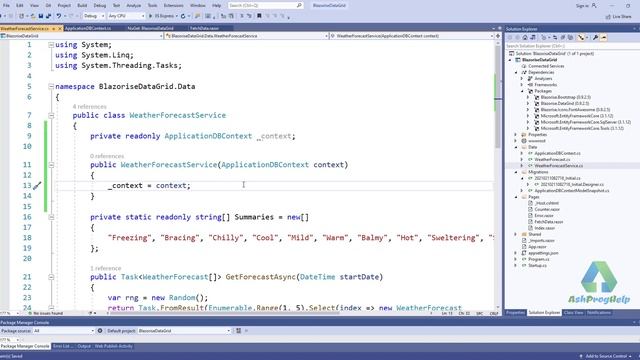Select Blazorise.DataGrid package

tap(565, 104)
